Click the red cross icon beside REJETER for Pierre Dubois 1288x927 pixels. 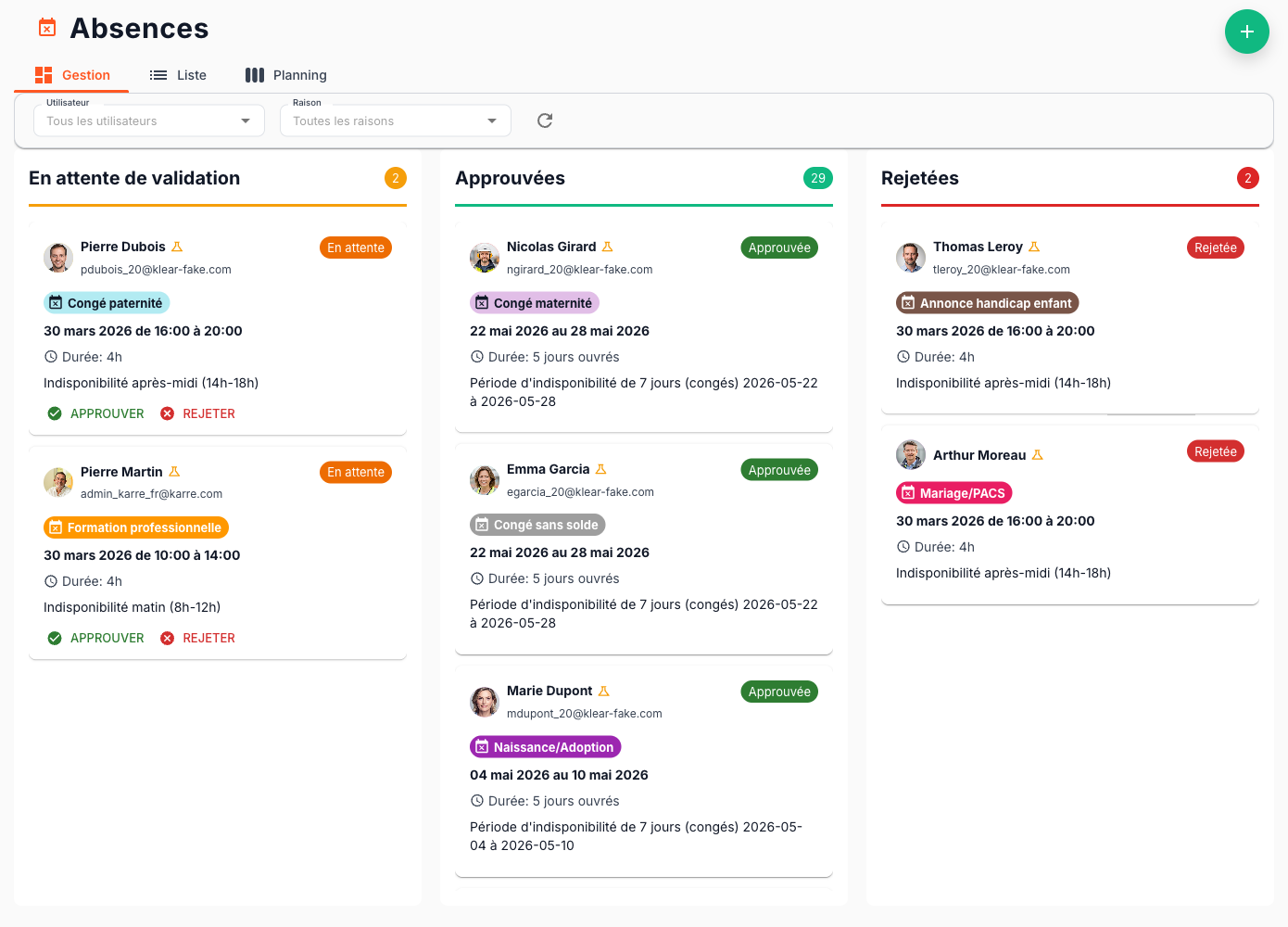168,413
